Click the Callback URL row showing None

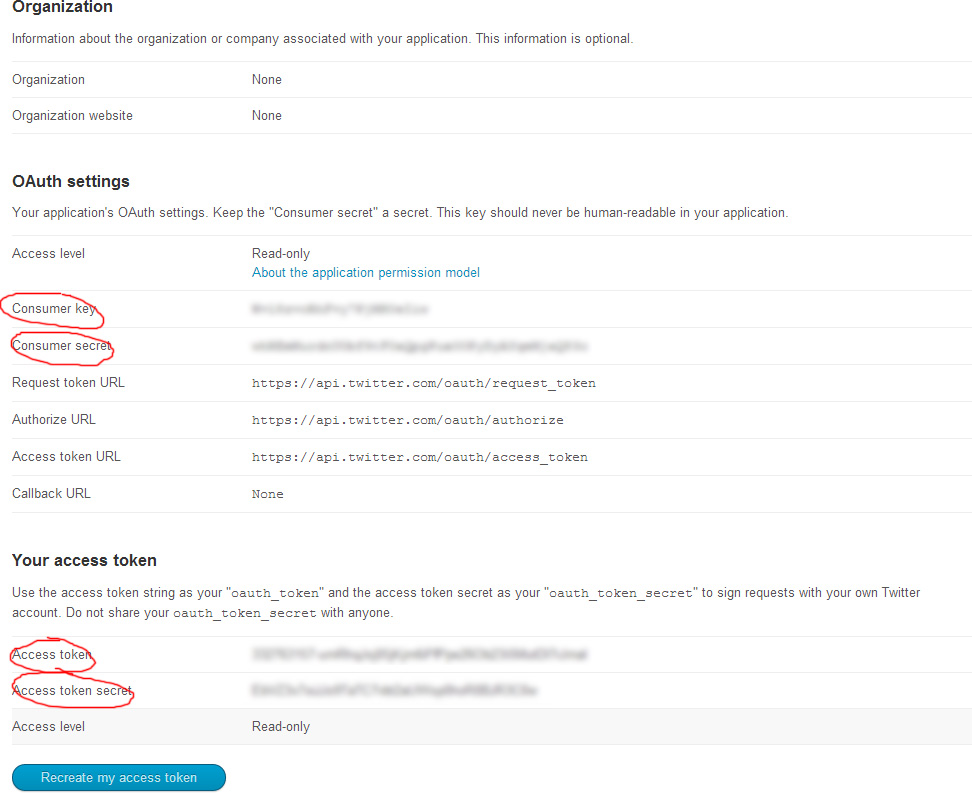(266, 493)
